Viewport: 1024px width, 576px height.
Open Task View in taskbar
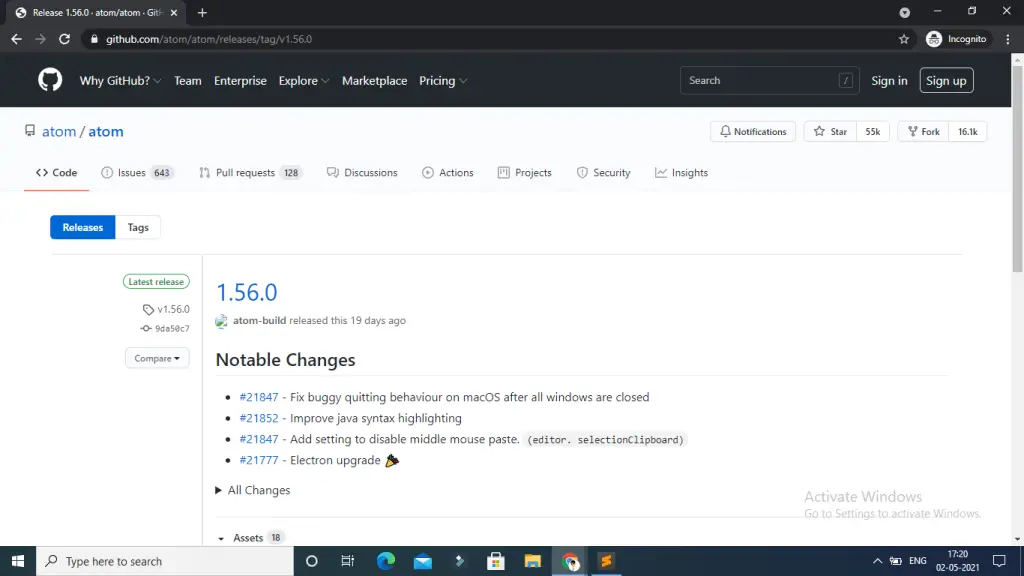coord(347,561)
